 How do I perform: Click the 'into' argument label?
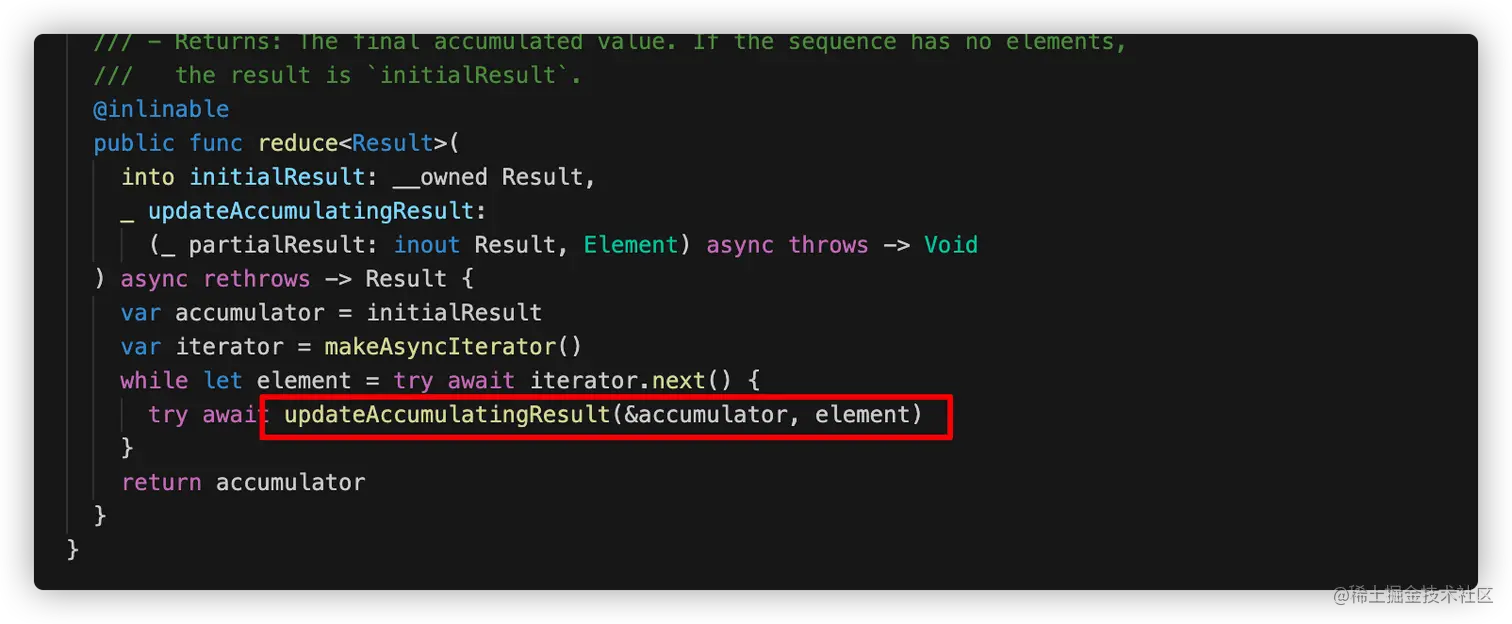148,177
